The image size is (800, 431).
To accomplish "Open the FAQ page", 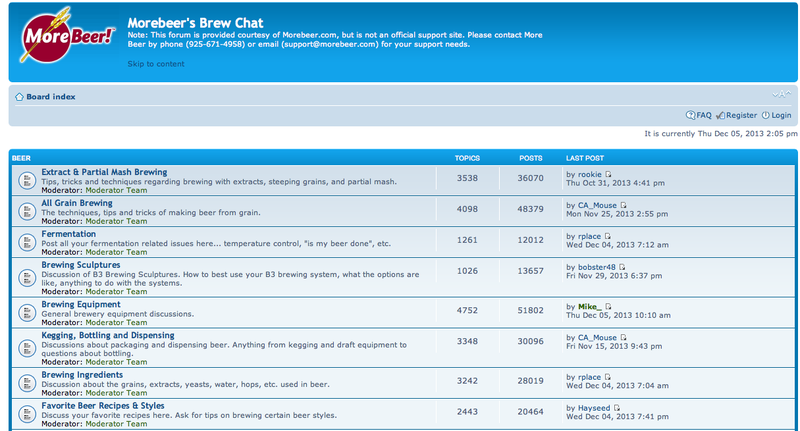I will pos(704,115).
